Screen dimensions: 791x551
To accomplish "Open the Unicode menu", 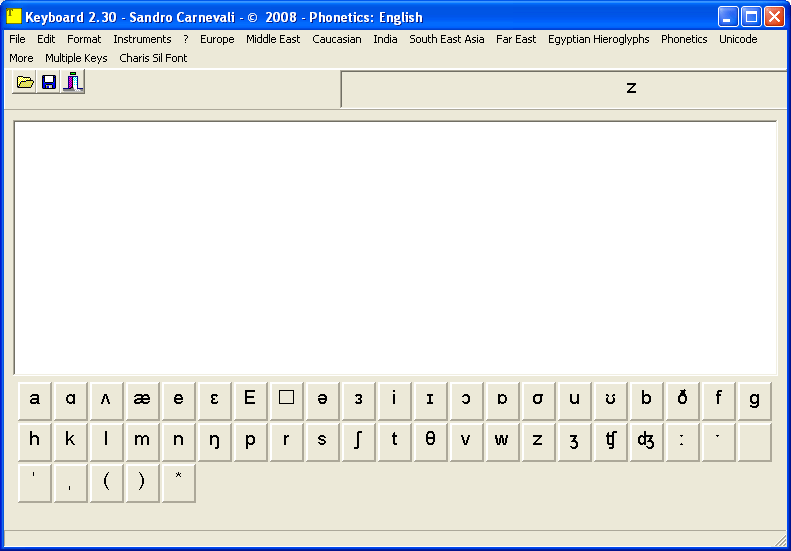I will coord(738,39).
